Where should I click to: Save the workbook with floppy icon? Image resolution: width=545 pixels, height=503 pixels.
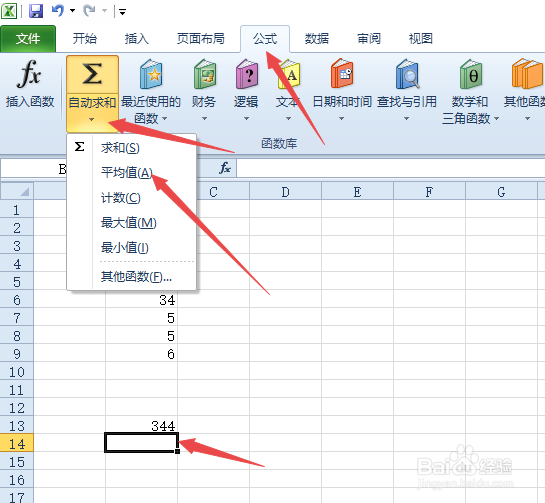(36, 11)
